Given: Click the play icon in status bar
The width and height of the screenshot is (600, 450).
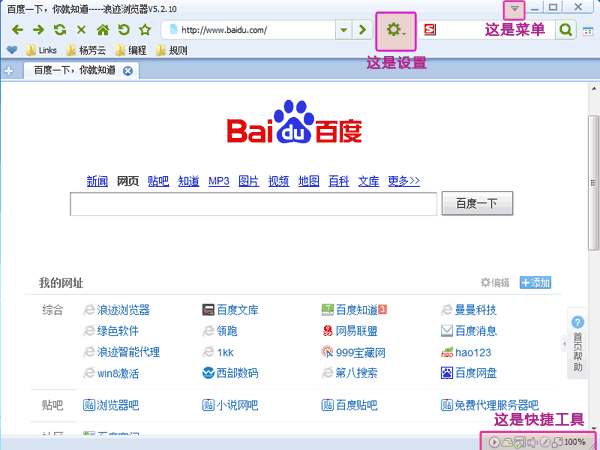Looking at the screenshot, I should [494, 441].
